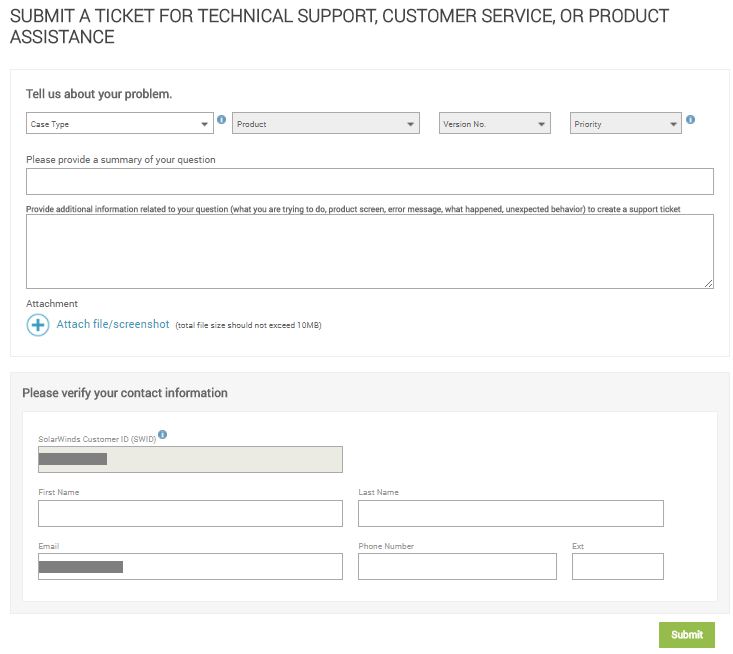Viewport: 733px width, 654px height.
Task: Click the info icon next to Priority
Action: 691,120
